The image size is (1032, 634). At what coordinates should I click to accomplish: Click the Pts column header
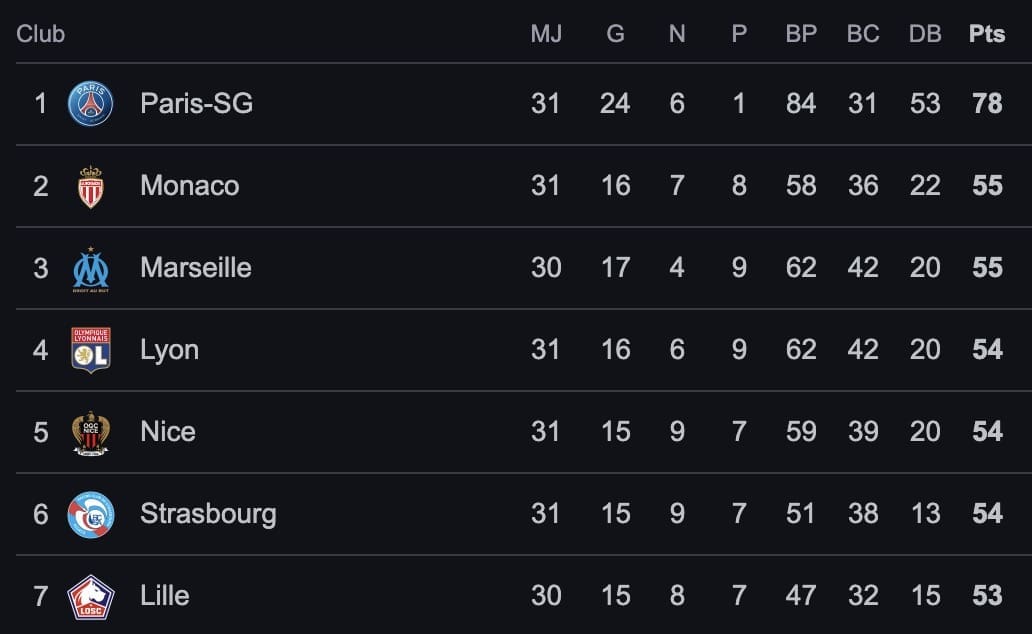pos(987,34)
